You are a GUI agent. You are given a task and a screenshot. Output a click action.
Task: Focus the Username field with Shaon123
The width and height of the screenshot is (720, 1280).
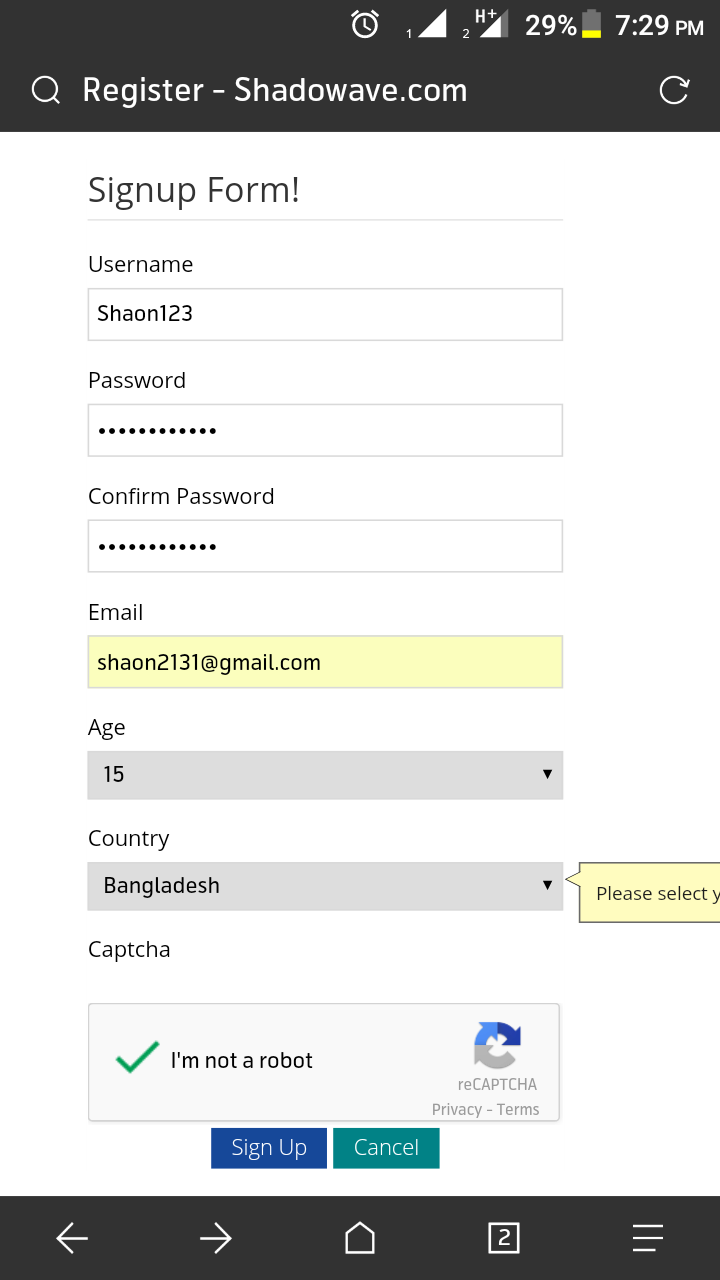(x=325, y=314)
